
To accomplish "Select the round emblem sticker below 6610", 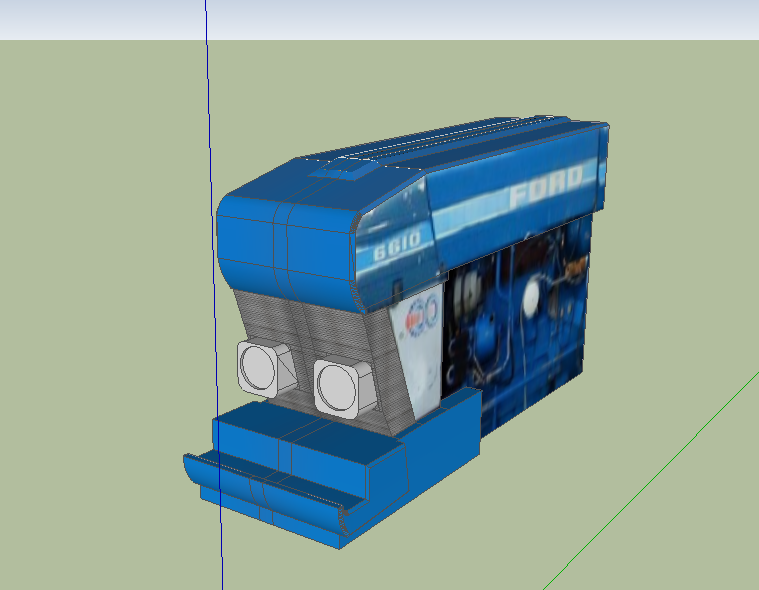I will click(x=423, y=316).
